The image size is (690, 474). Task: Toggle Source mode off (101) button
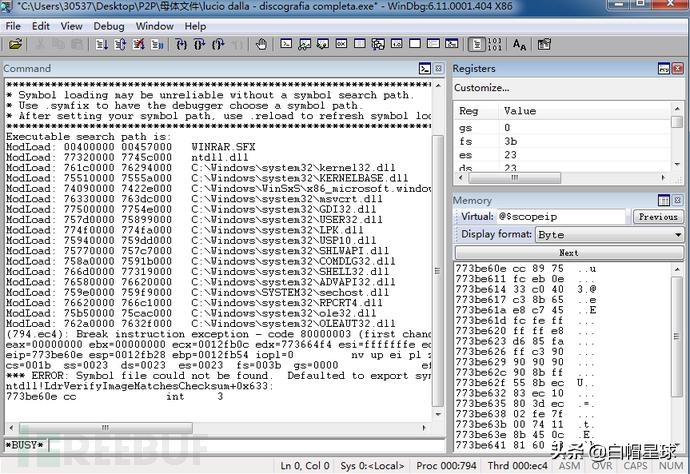(x=495, y=44)
